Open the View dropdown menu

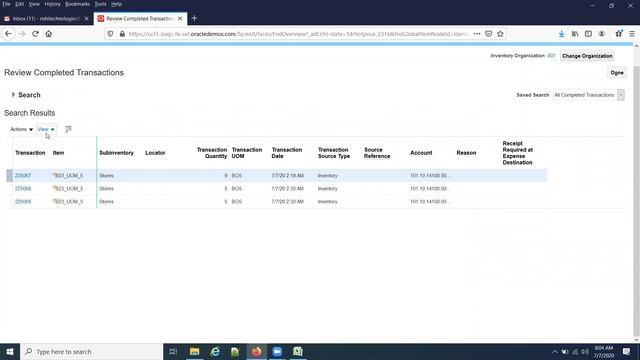(x=46, y=129)
